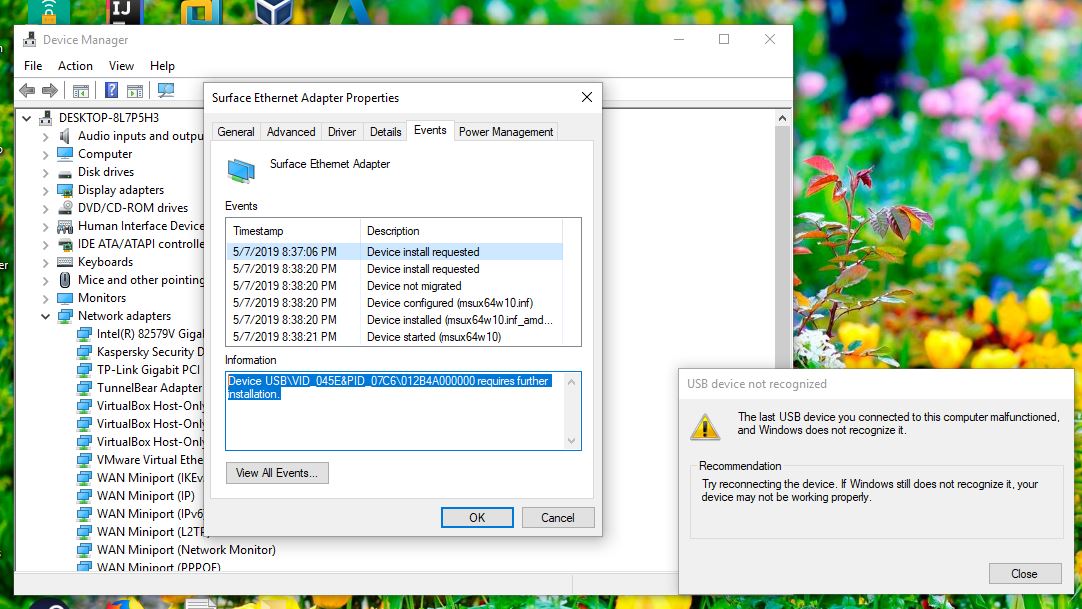Select the 8:37:06 PM Device install requested event
Image resolution: width=1082 pixels, height=609 pixels.
point(395,252)
